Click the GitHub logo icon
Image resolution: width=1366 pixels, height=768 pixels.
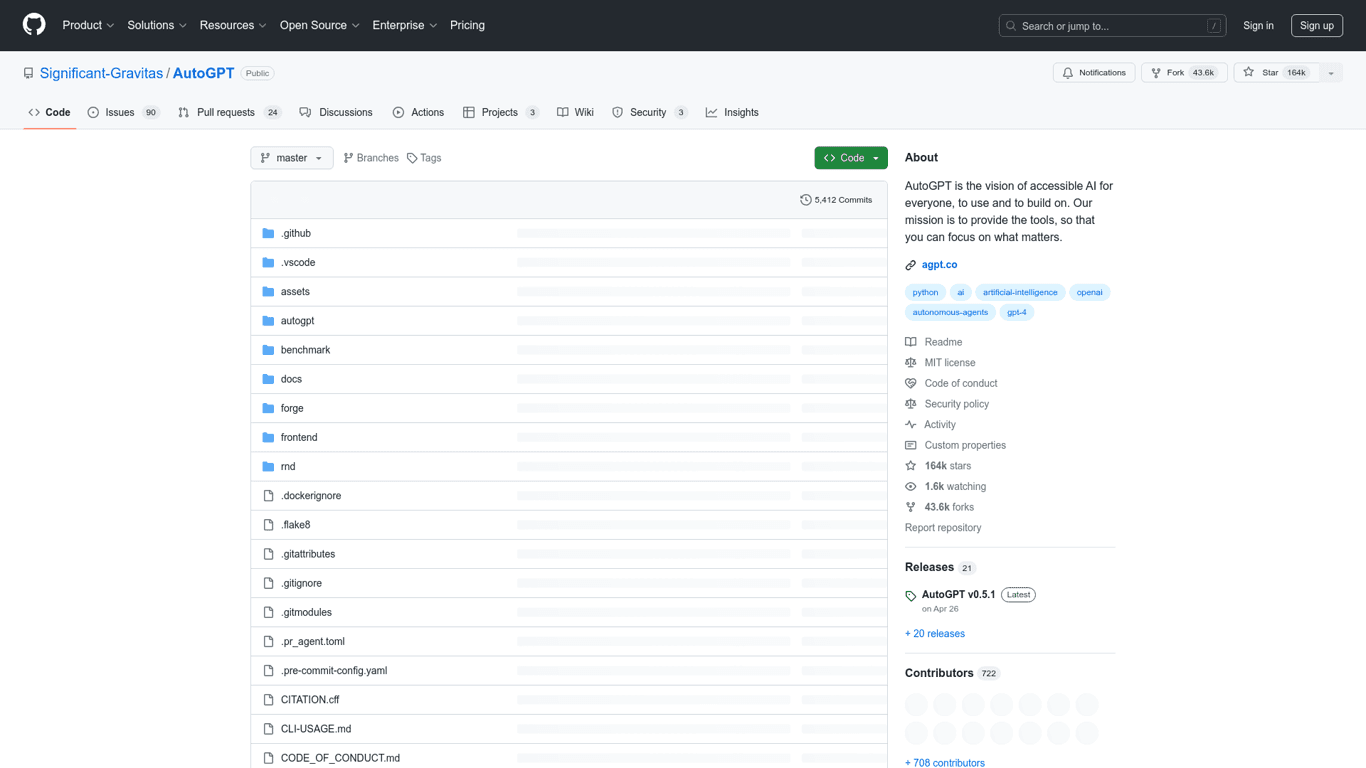(34, 25)
